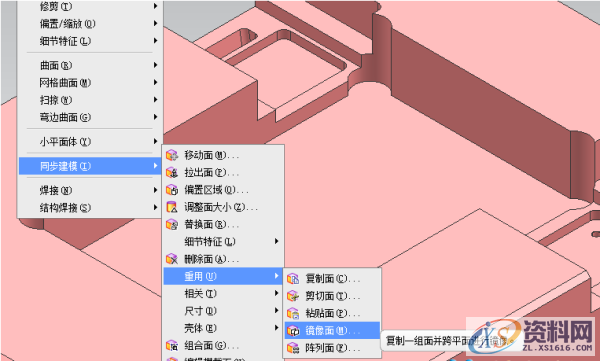This screenshot has height=361, width=600.
Task: Expand the 网格曲面(M) submenu arrow
Action: coord(155,82)
